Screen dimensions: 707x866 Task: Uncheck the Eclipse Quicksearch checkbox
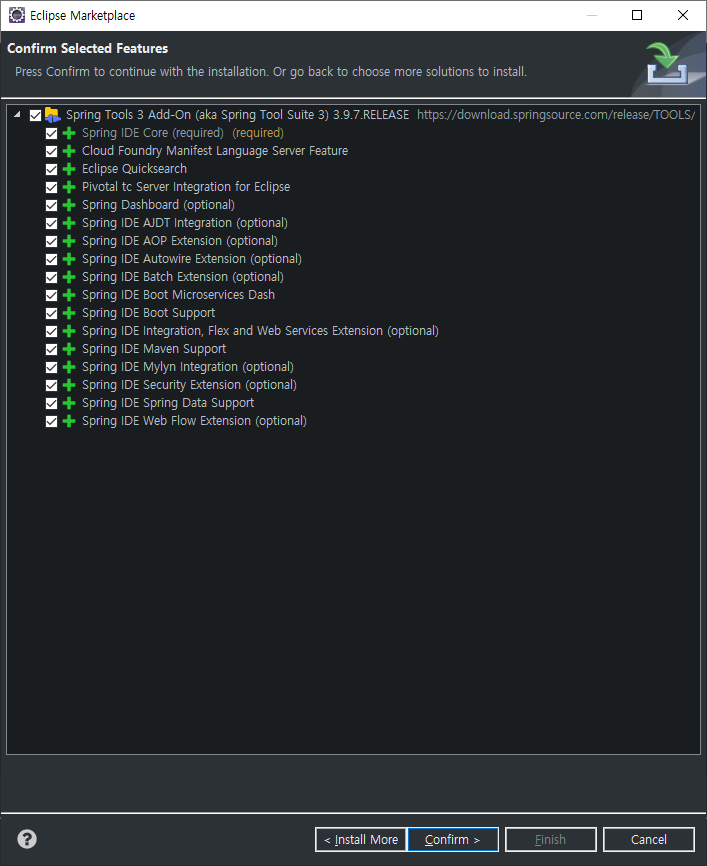pyautogui.click(x=51, y=170)
